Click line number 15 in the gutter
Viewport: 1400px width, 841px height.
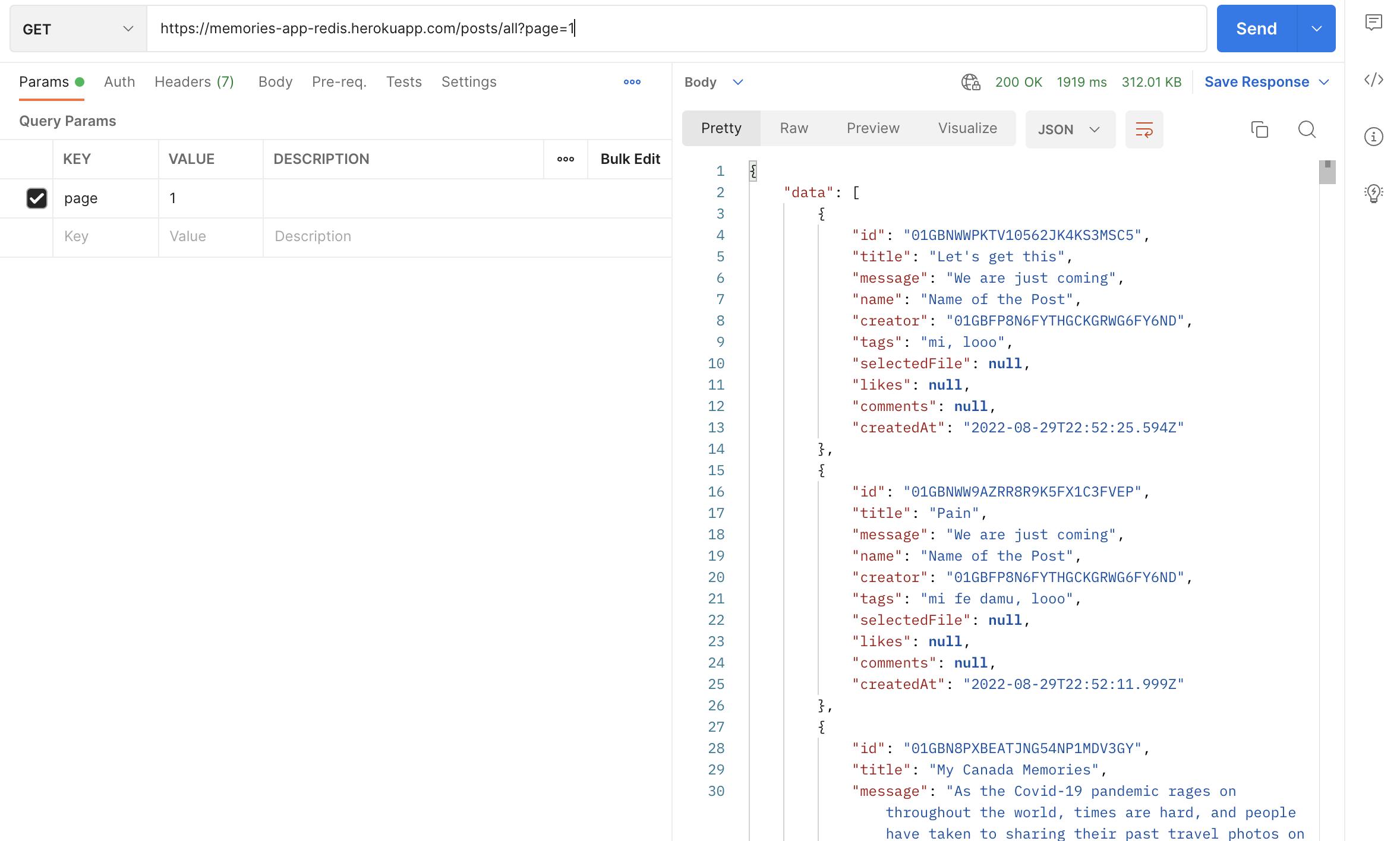pyautogui.click(x=716, y=470)
